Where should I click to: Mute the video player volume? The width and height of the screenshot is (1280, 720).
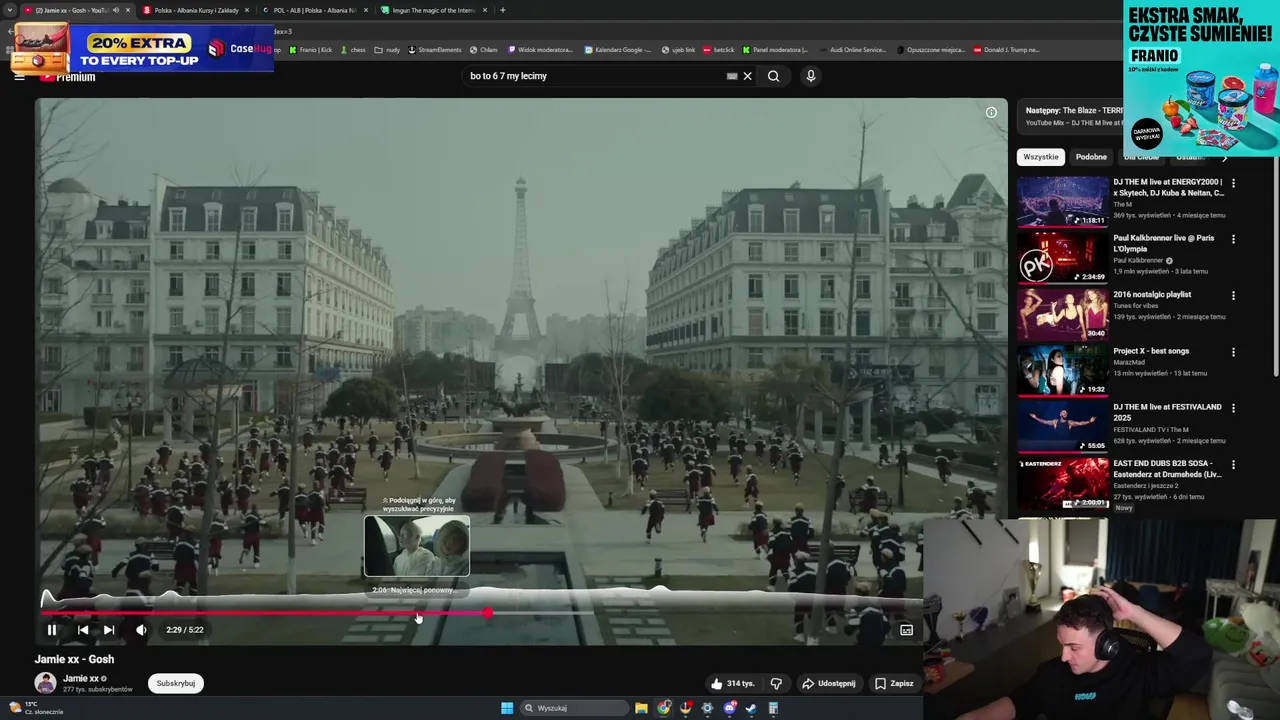[141, 630]
